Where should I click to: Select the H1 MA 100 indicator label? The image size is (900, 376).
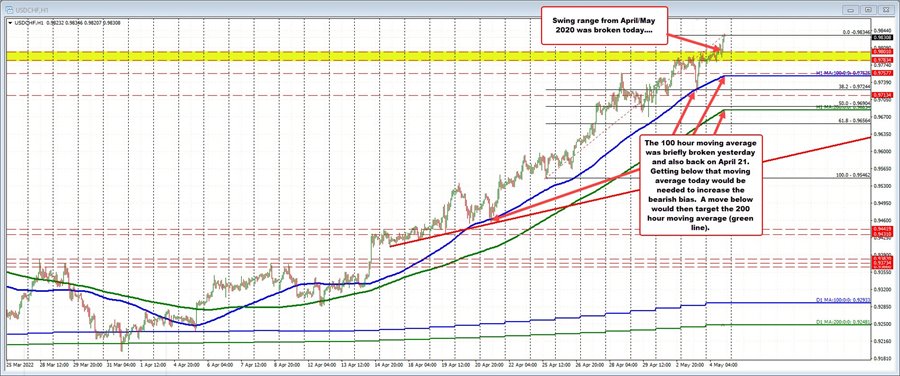(843, 73)
